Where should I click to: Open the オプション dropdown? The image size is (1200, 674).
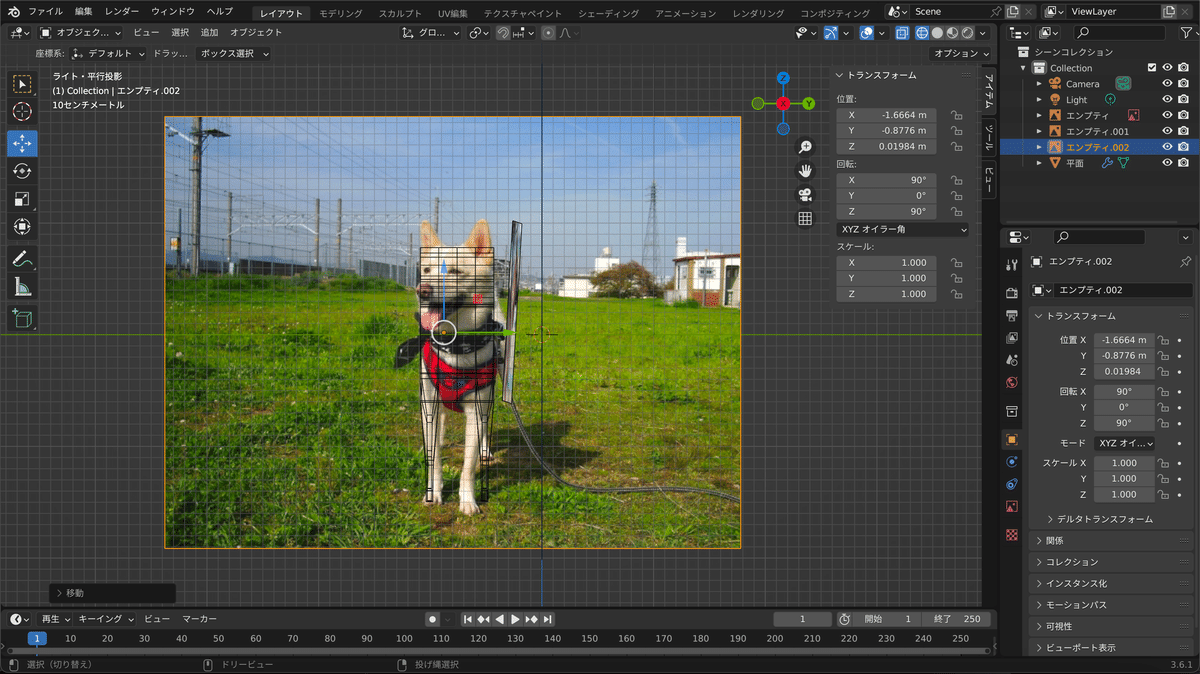tap(960, 53)
